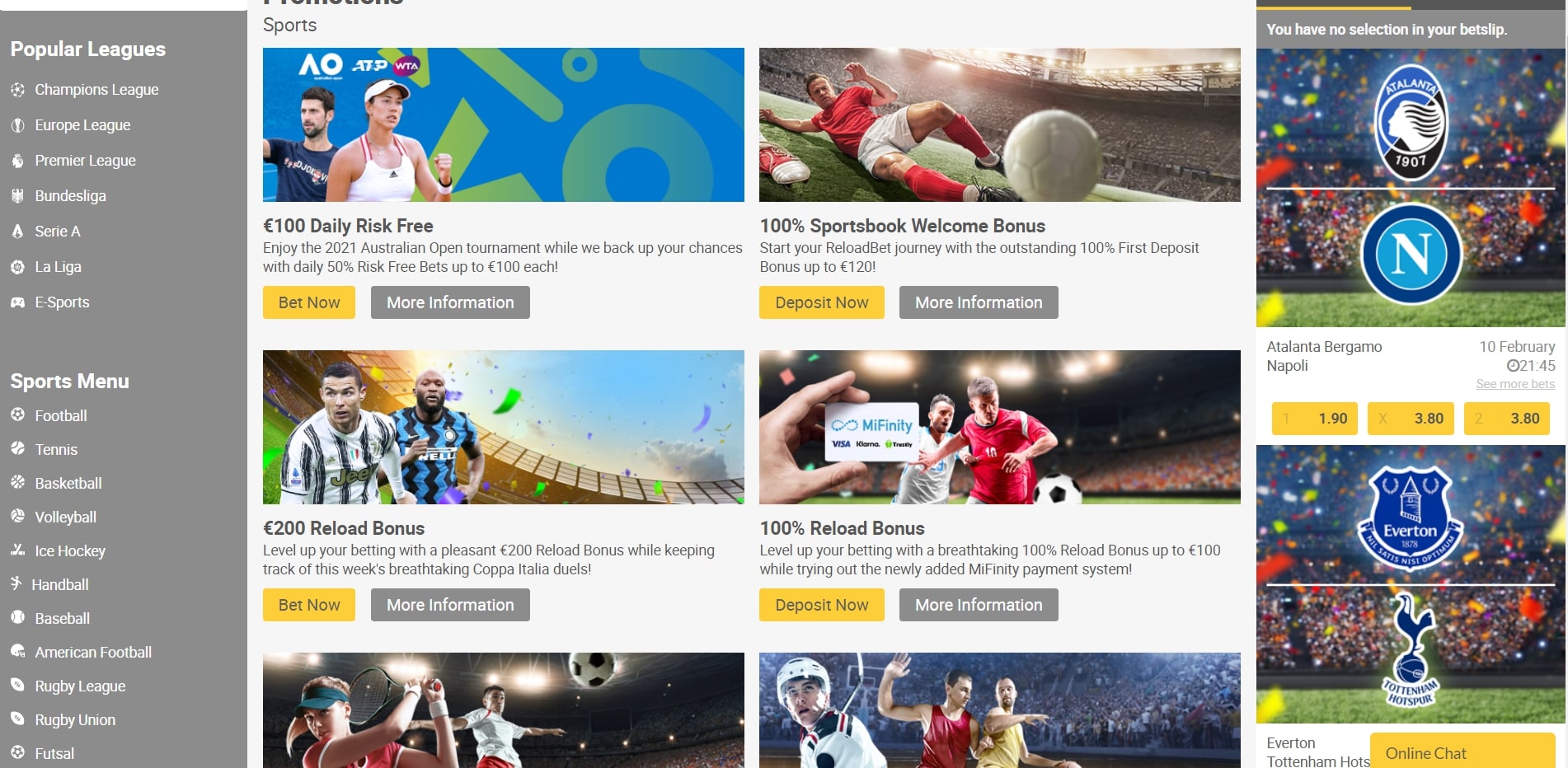
Task: Select the La Liga league link
Action: [58, 267]
